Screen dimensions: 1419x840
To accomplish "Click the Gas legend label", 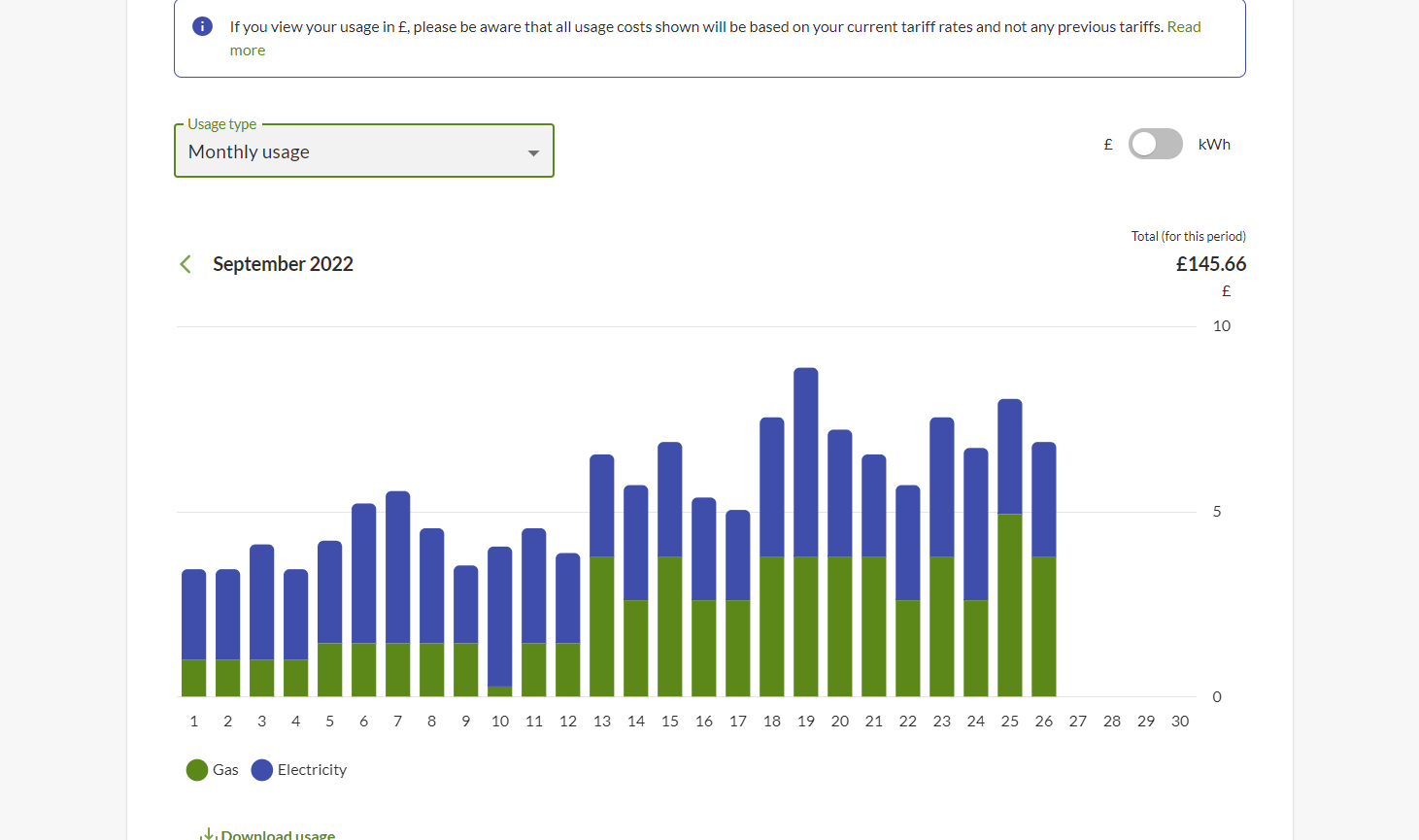I will pyautogui.click(x=225, y=770).
